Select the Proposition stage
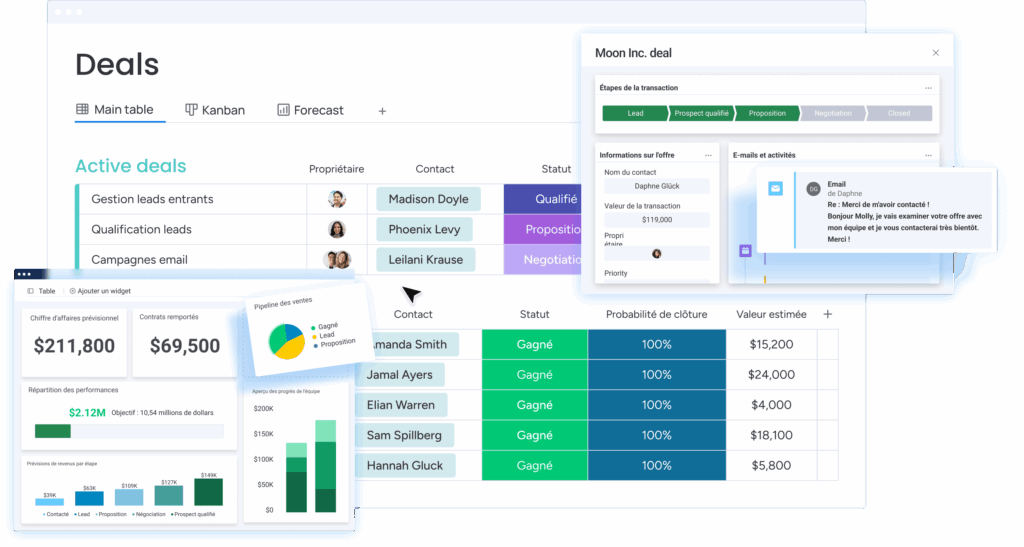The height and width of the screenshot is (547, 1024). click(767, 114)
